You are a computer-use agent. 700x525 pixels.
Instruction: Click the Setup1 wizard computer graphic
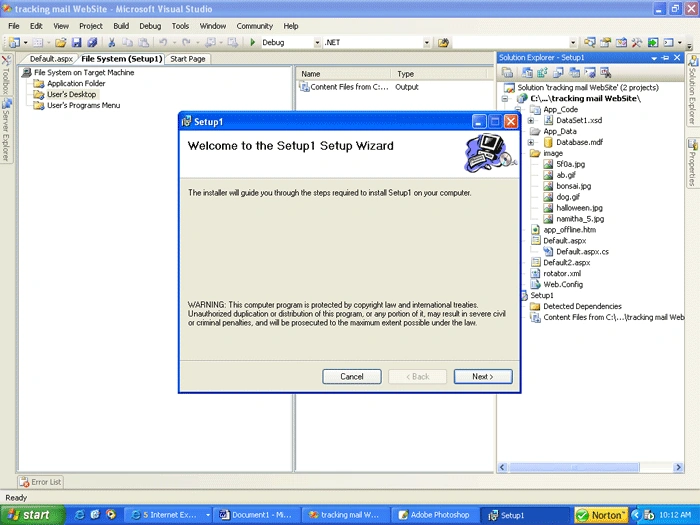tap(489, 153)
